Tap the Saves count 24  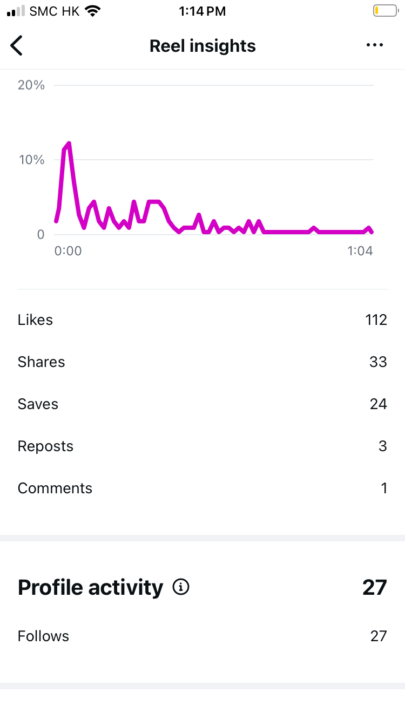coord(378,404)
